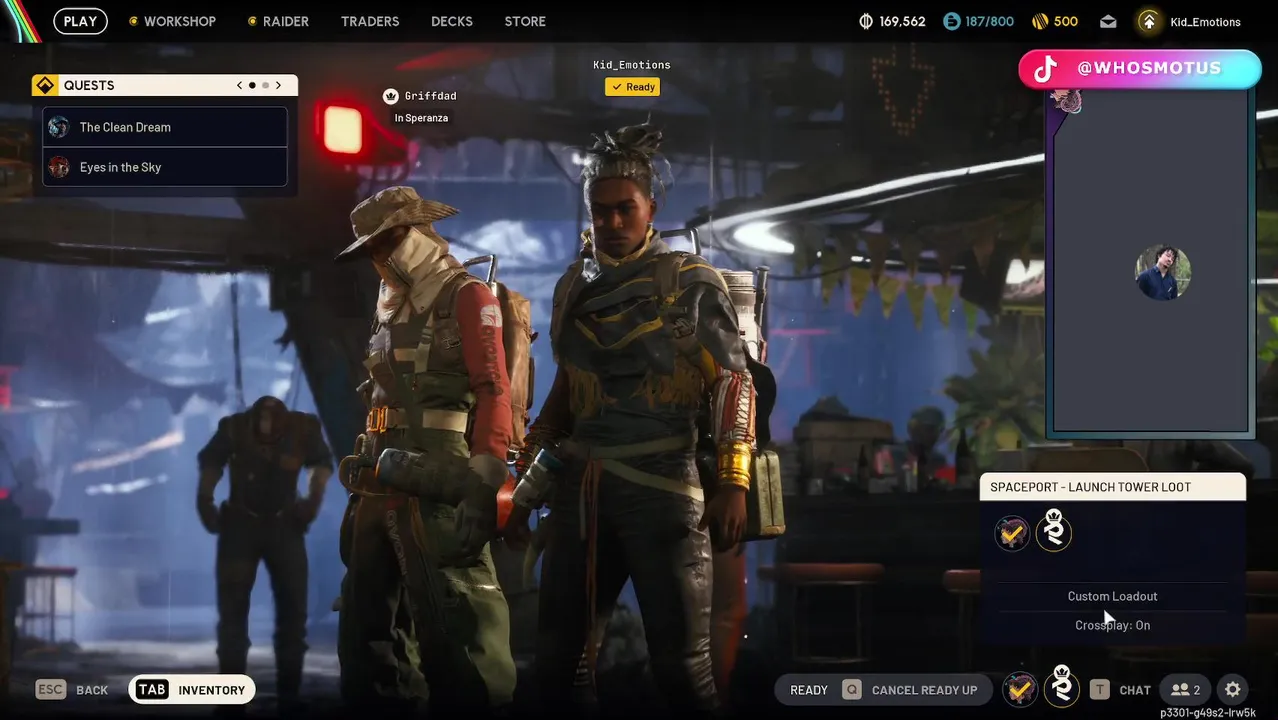Select second quests page dot
This screenshot has height=720, width=1278.
(x=265, y=85)
